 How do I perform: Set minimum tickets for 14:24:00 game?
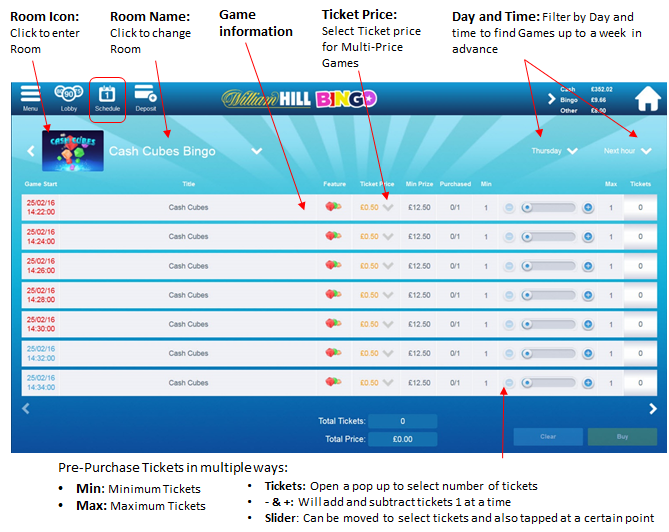[486, 237]
